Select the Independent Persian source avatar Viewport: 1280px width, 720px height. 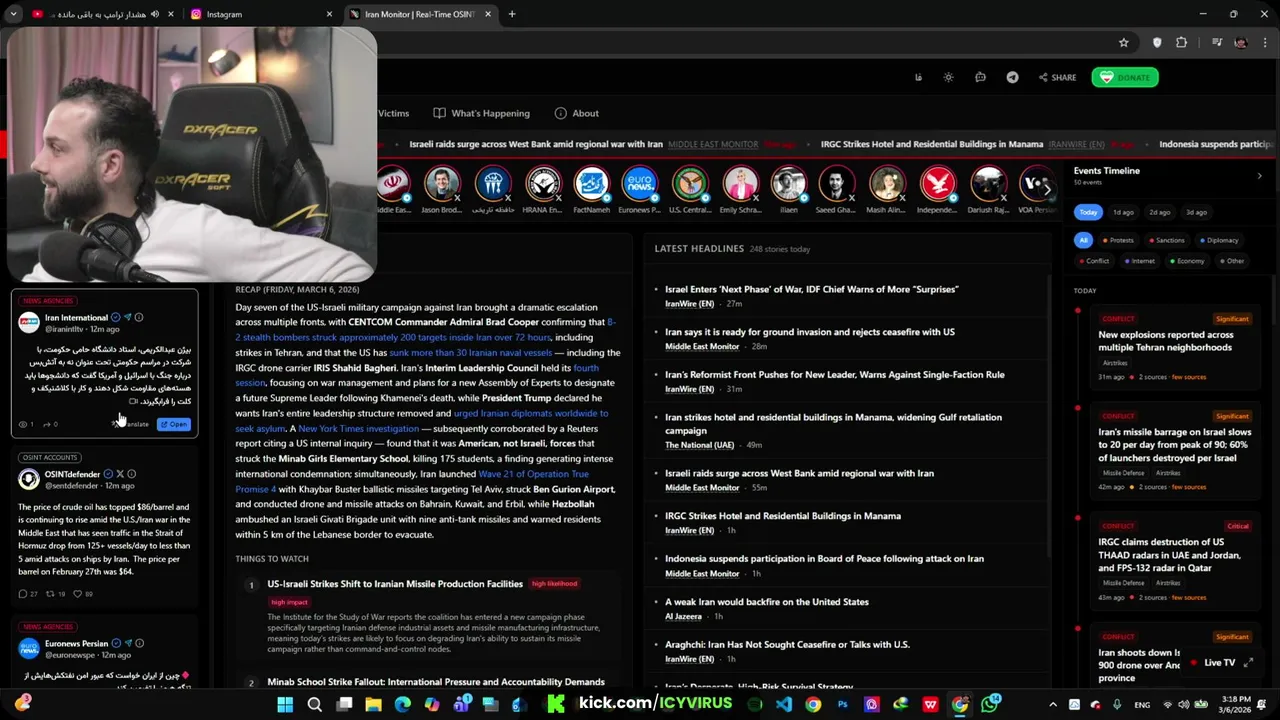click(x=937, y=184)
